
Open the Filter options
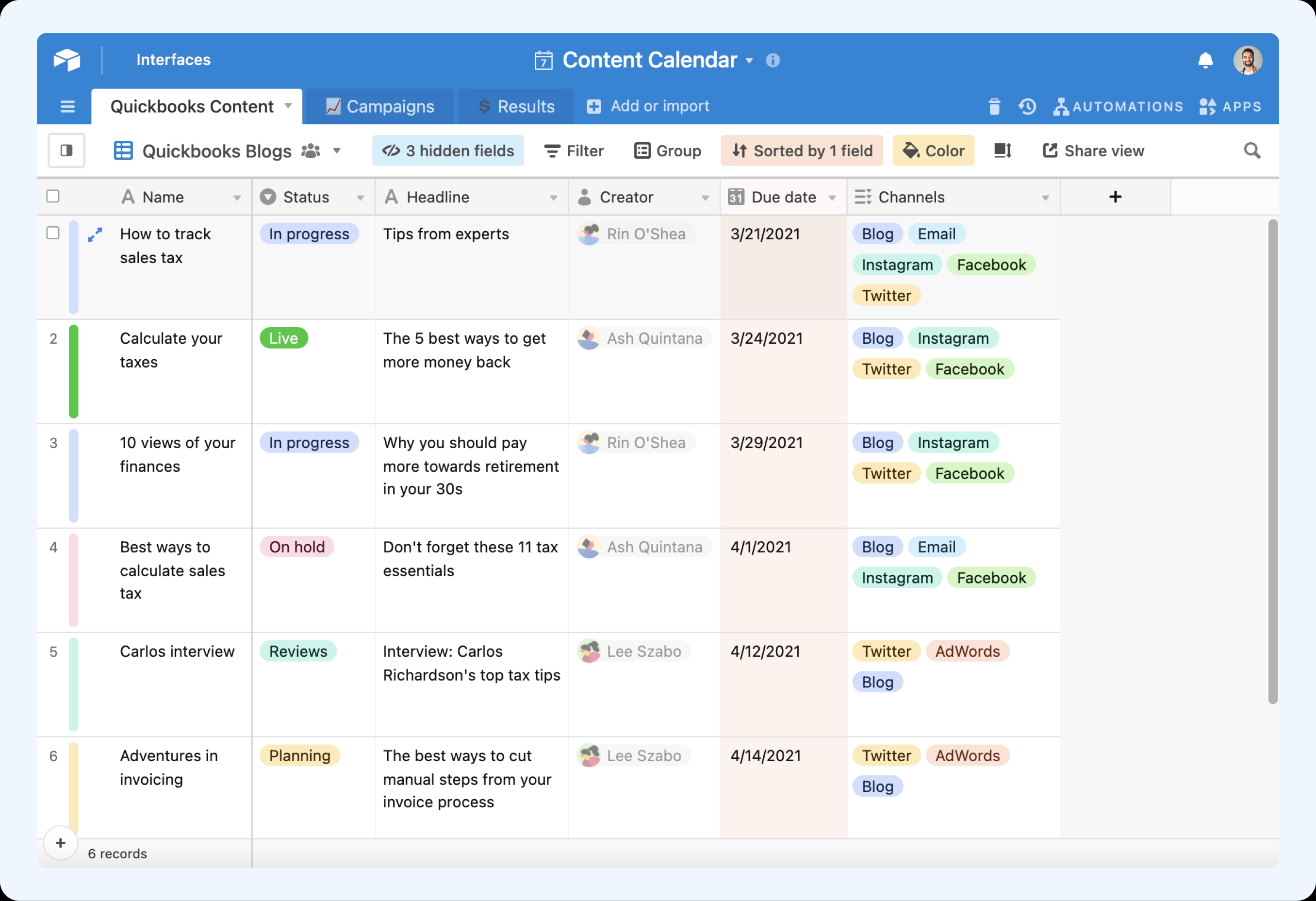pos(574,151)
